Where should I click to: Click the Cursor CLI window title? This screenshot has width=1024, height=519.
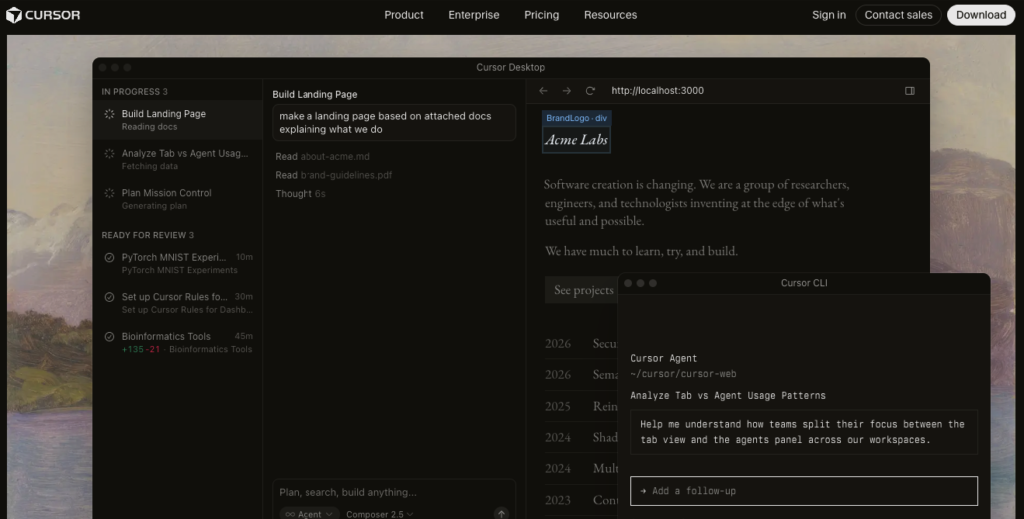804,283
